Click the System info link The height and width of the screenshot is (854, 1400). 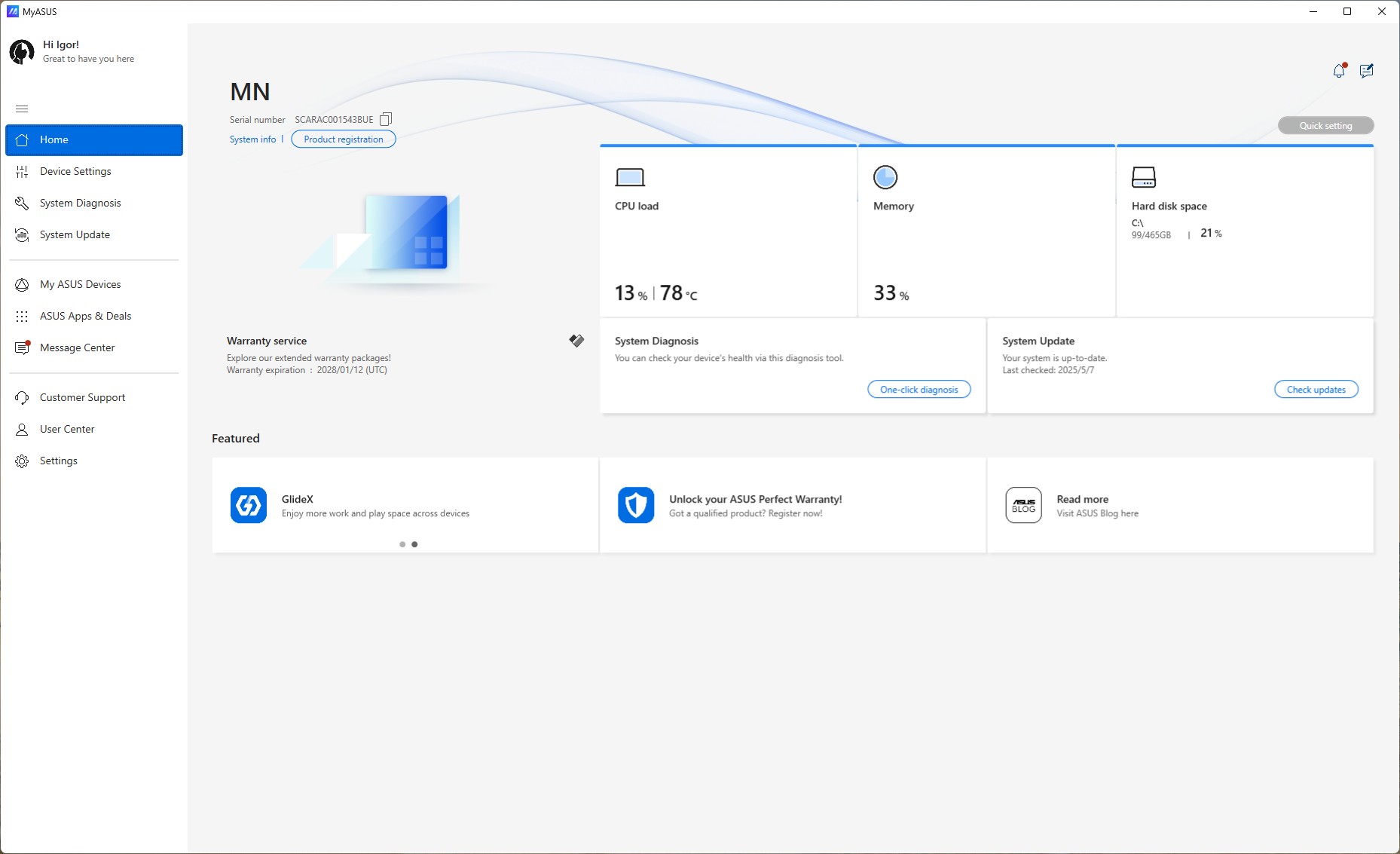click(252, 139)
